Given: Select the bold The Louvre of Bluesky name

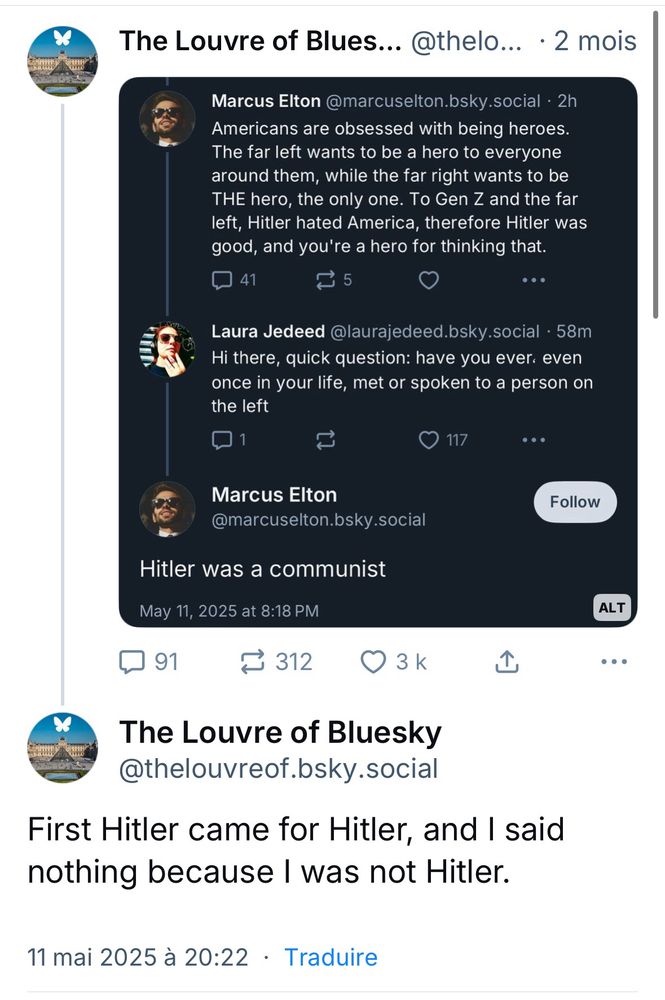Looking at the screenshot, I should (x=280, y=732).
